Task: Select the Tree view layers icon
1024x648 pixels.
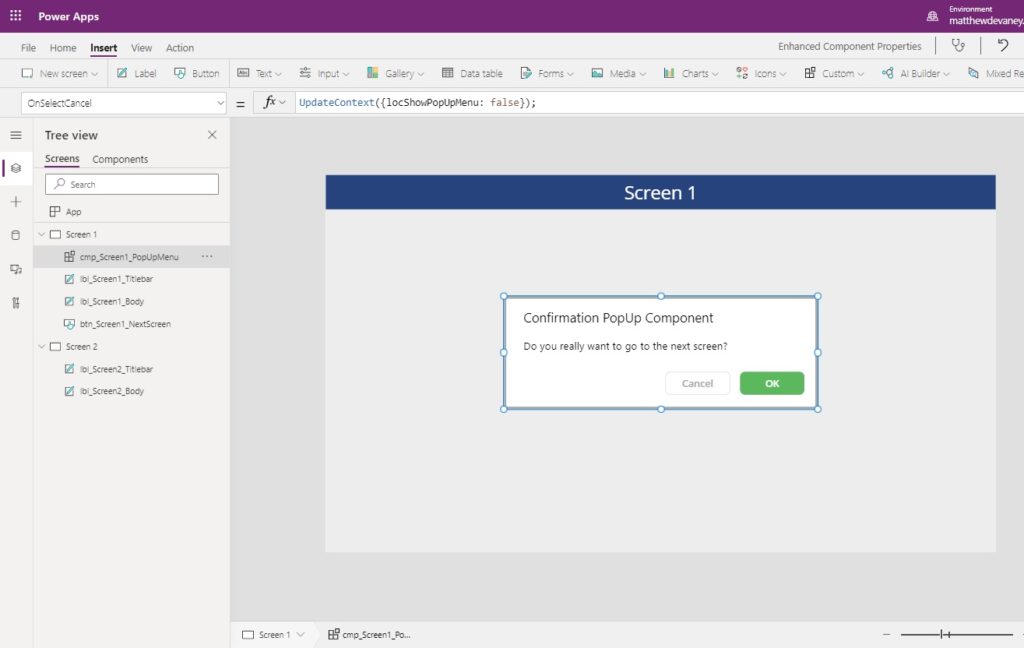Action: pyautogui.click(x=16, y=169)
